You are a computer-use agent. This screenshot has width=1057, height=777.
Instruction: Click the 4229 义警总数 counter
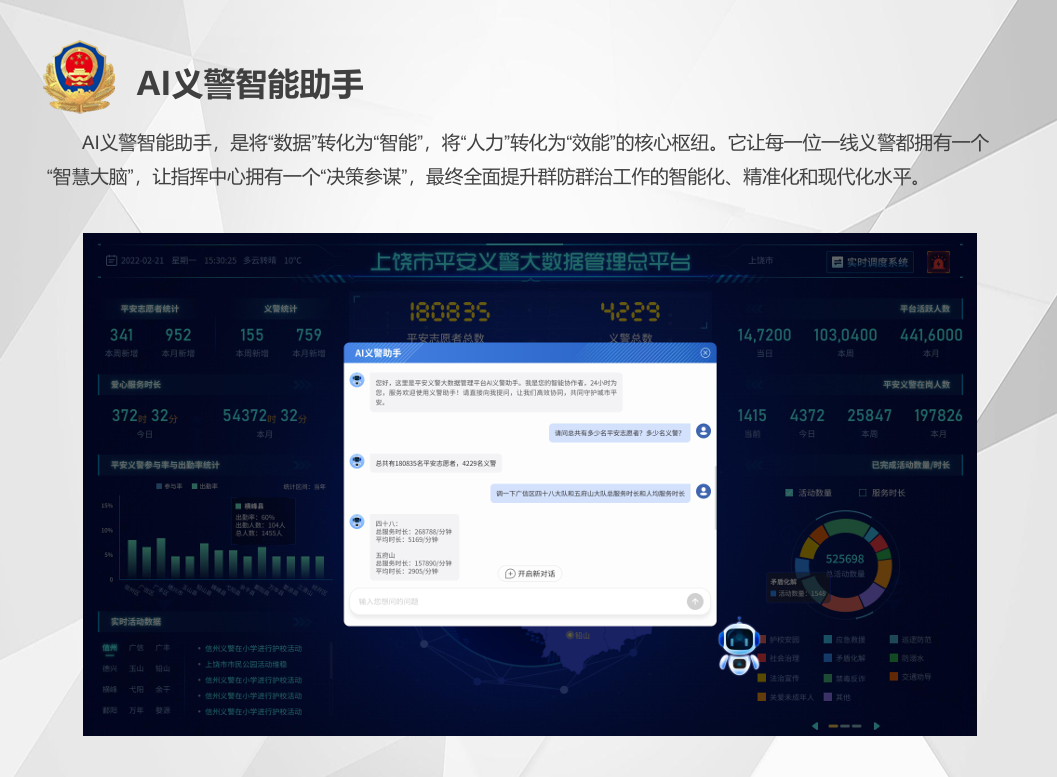tap(631, 311)
